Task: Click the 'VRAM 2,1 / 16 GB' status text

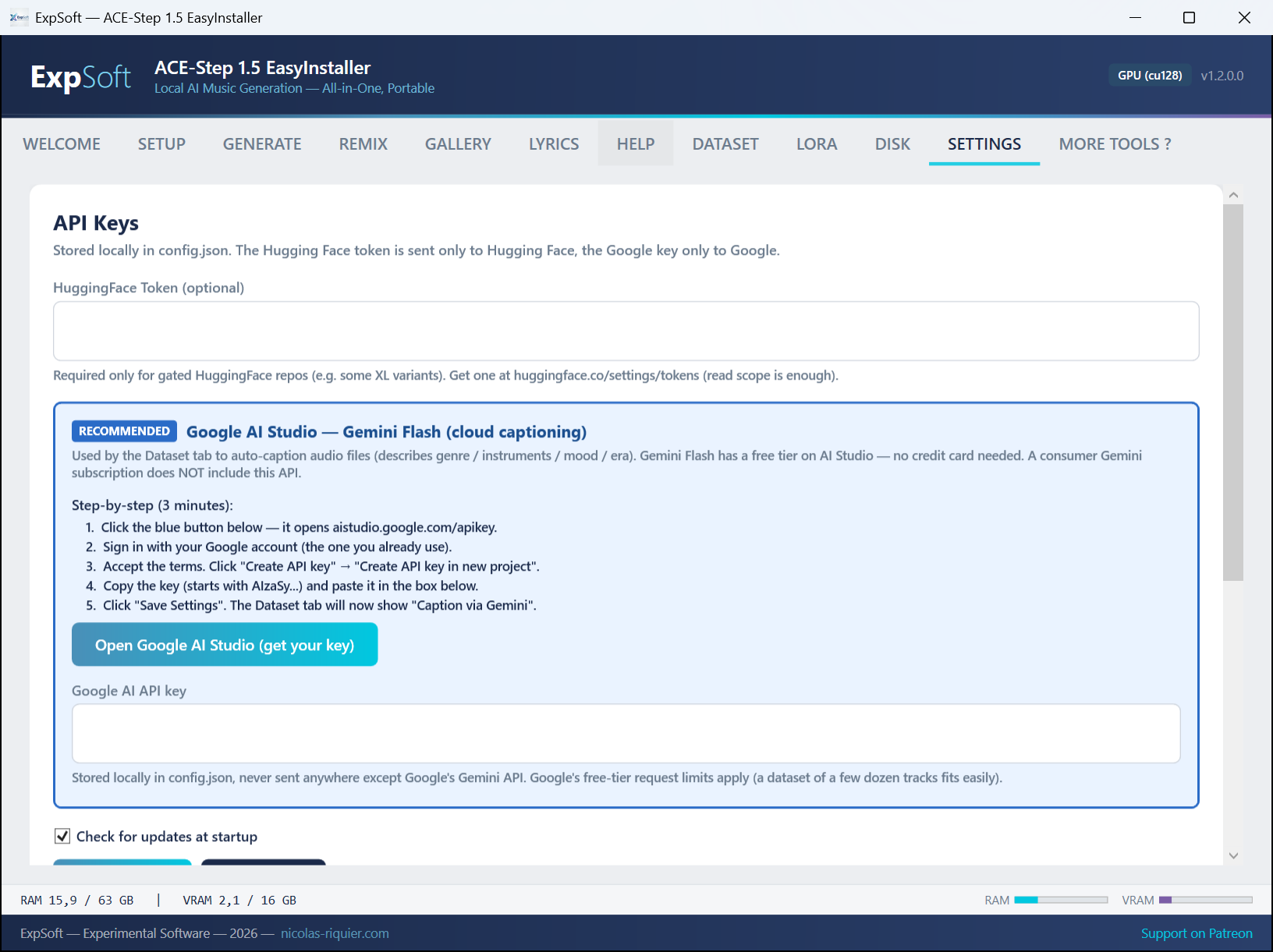Action: click(239, 900)
